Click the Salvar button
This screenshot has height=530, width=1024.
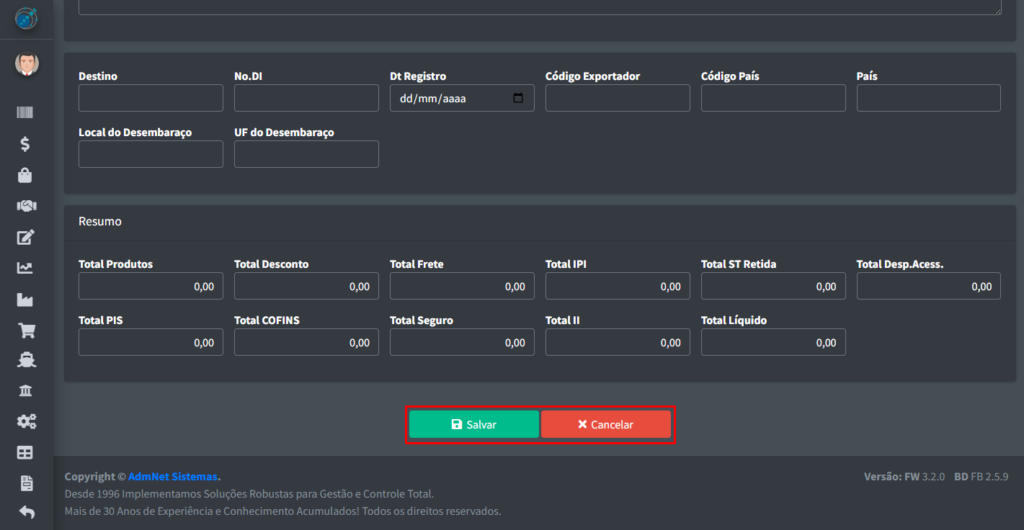click(x=474, y=424)
